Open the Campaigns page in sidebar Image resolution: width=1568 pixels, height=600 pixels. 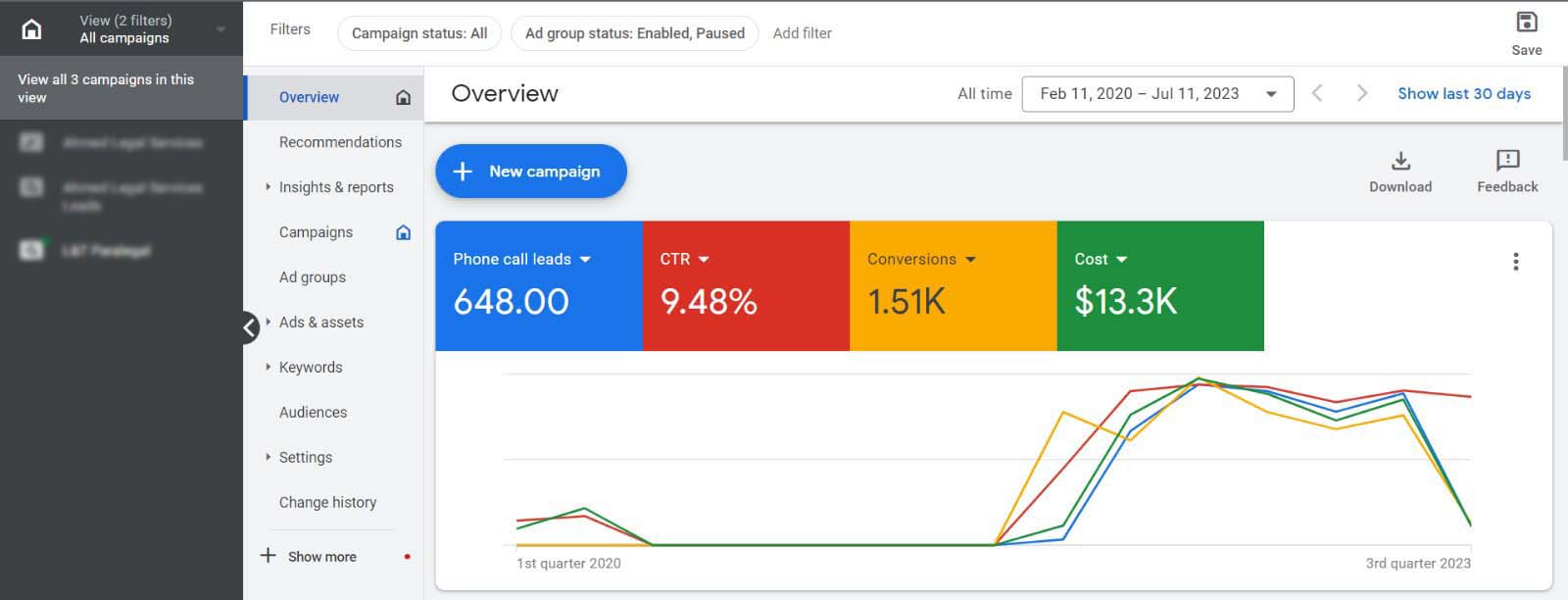tap(316, 232)
